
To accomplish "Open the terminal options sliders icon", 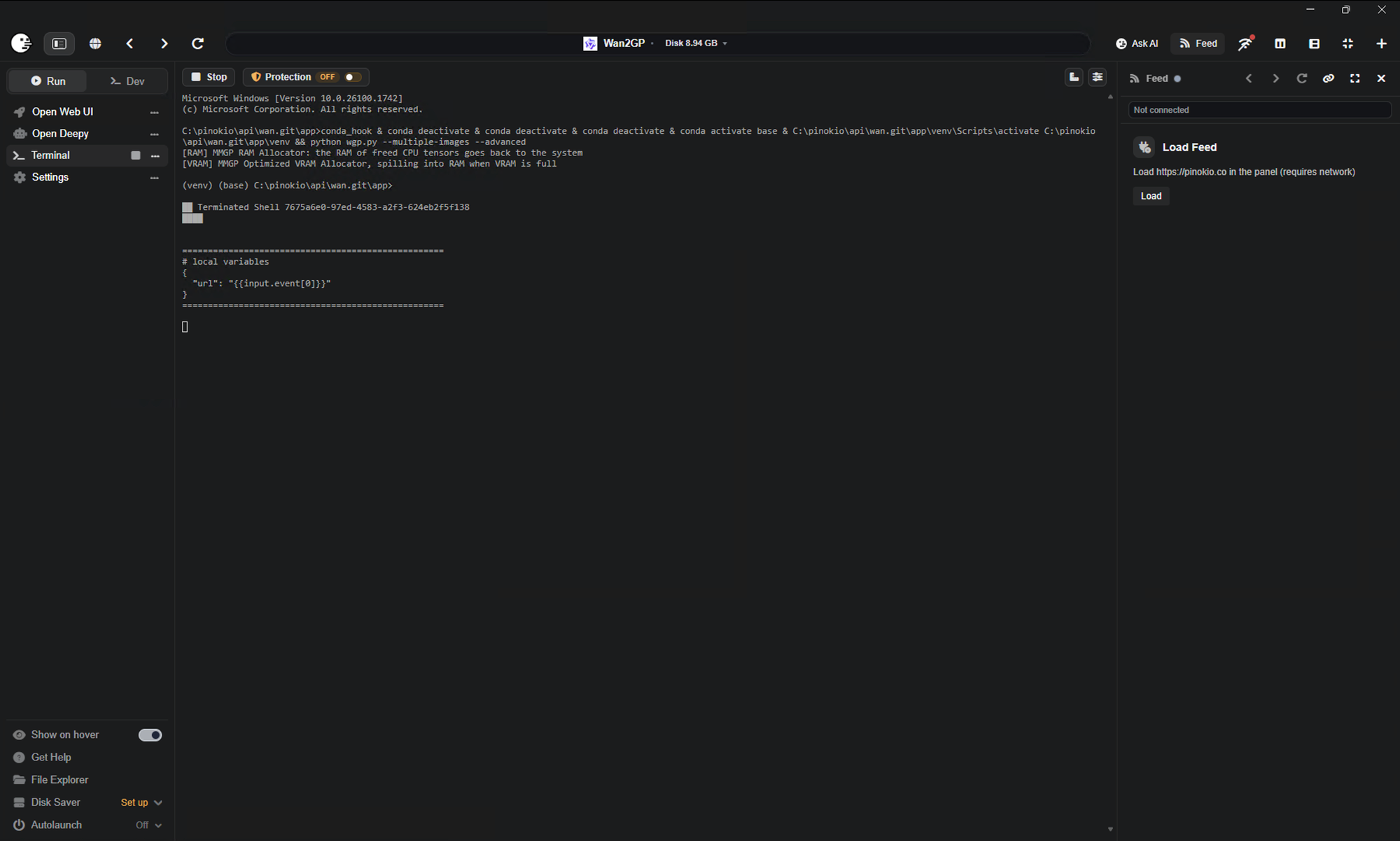I will pos(1098,77).
